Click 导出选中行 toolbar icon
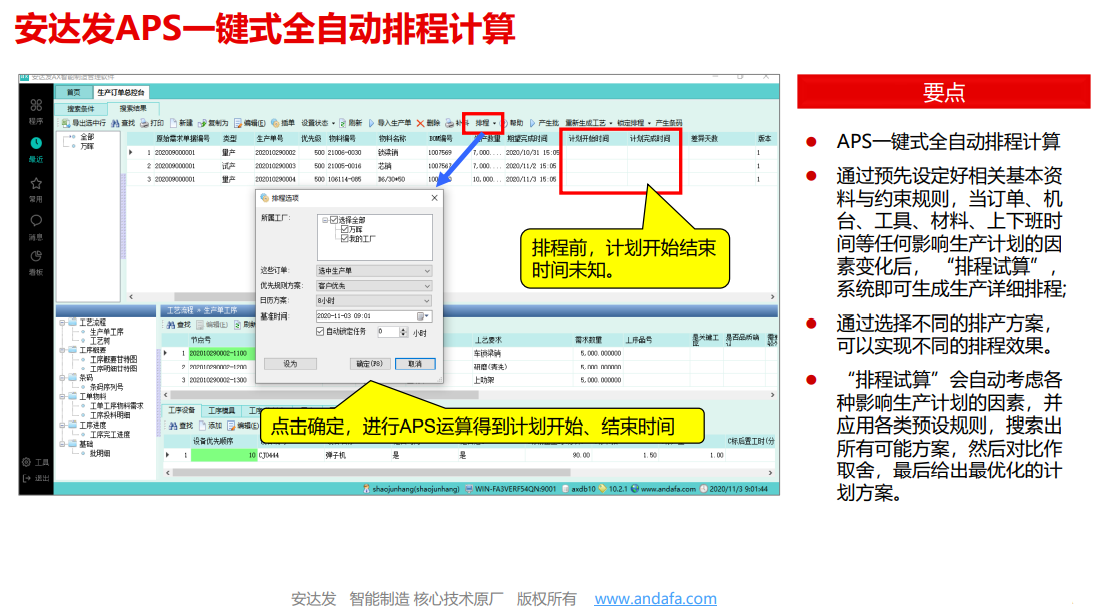Image resolution: width=1103 pixels, height=612 pixels. [x=66, y=123]
